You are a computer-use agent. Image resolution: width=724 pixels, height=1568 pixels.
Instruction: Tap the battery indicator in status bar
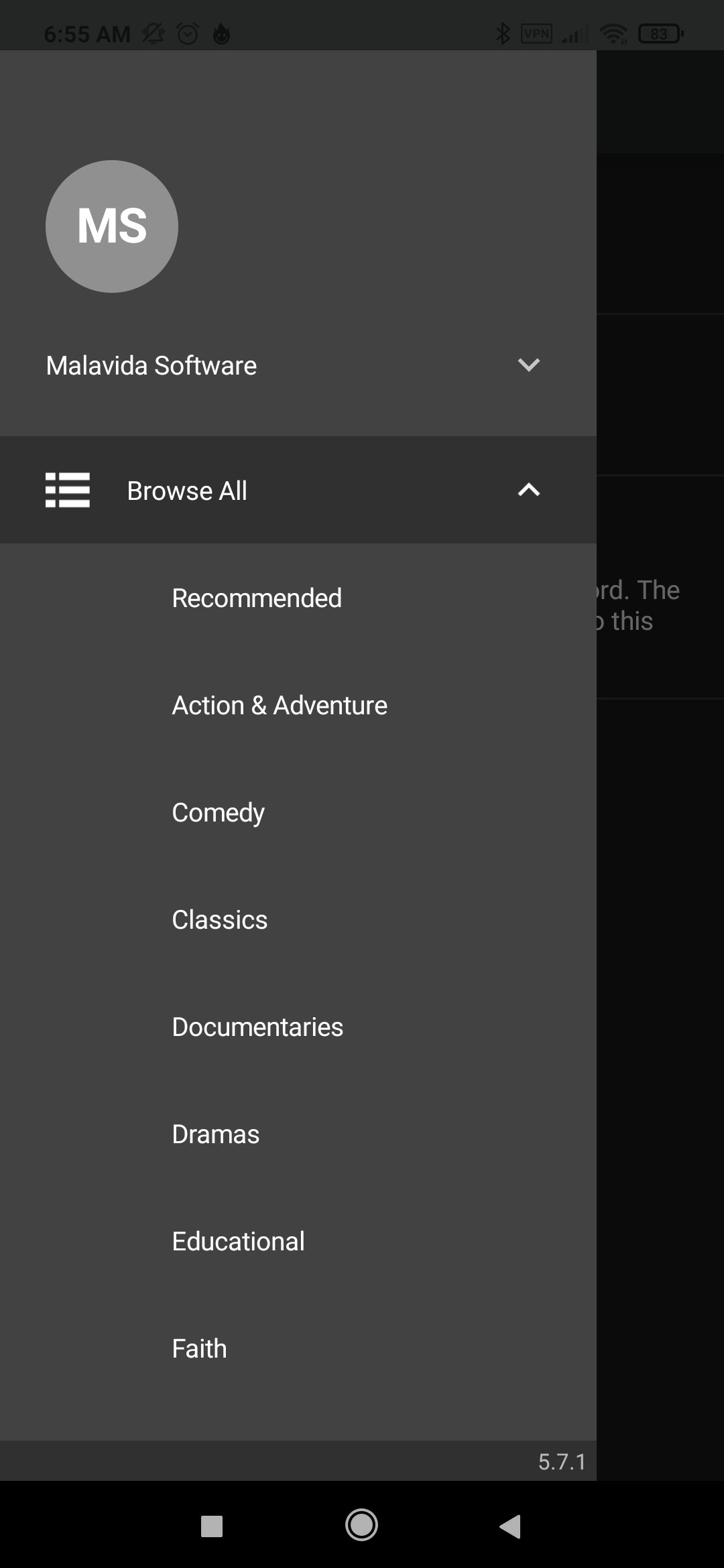coord(661,34)
